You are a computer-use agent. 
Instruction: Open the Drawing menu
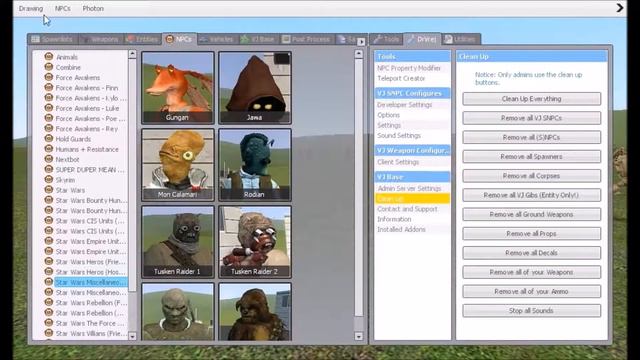point(31,9)
